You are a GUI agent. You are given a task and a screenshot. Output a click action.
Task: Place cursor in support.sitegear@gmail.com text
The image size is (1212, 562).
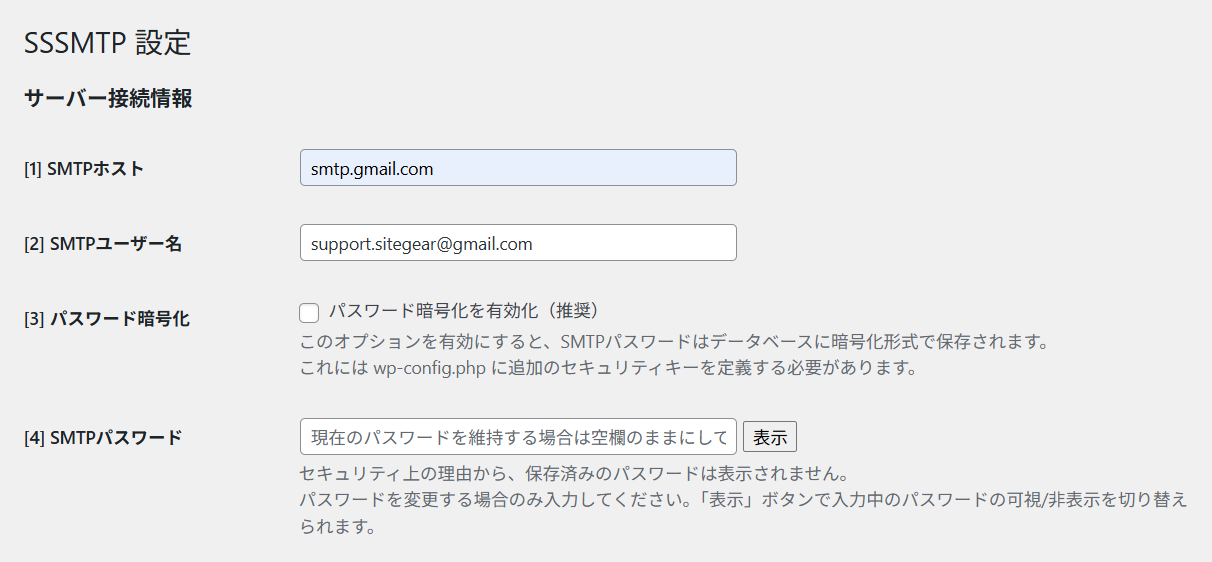[x=422, y=244]
